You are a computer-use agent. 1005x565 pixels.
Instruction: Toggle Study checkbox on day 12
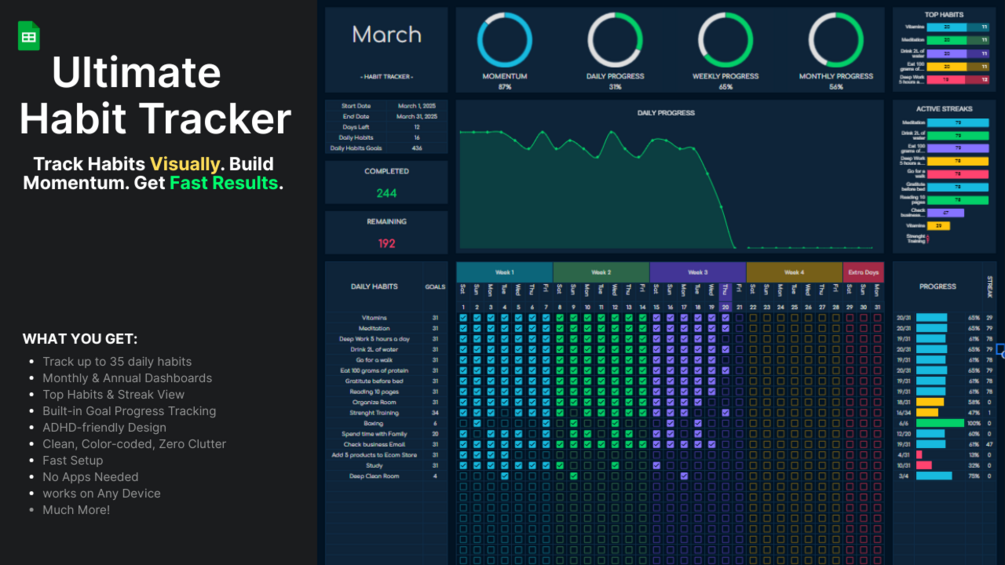(615, 466)
